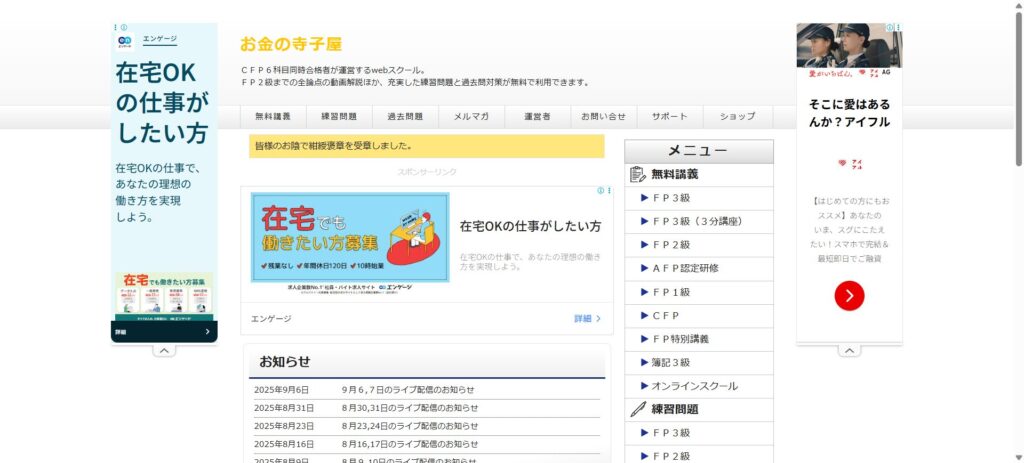Click the お知らせ section heading
Screen dimensions: 1024x463
click(x=285, y=362)
